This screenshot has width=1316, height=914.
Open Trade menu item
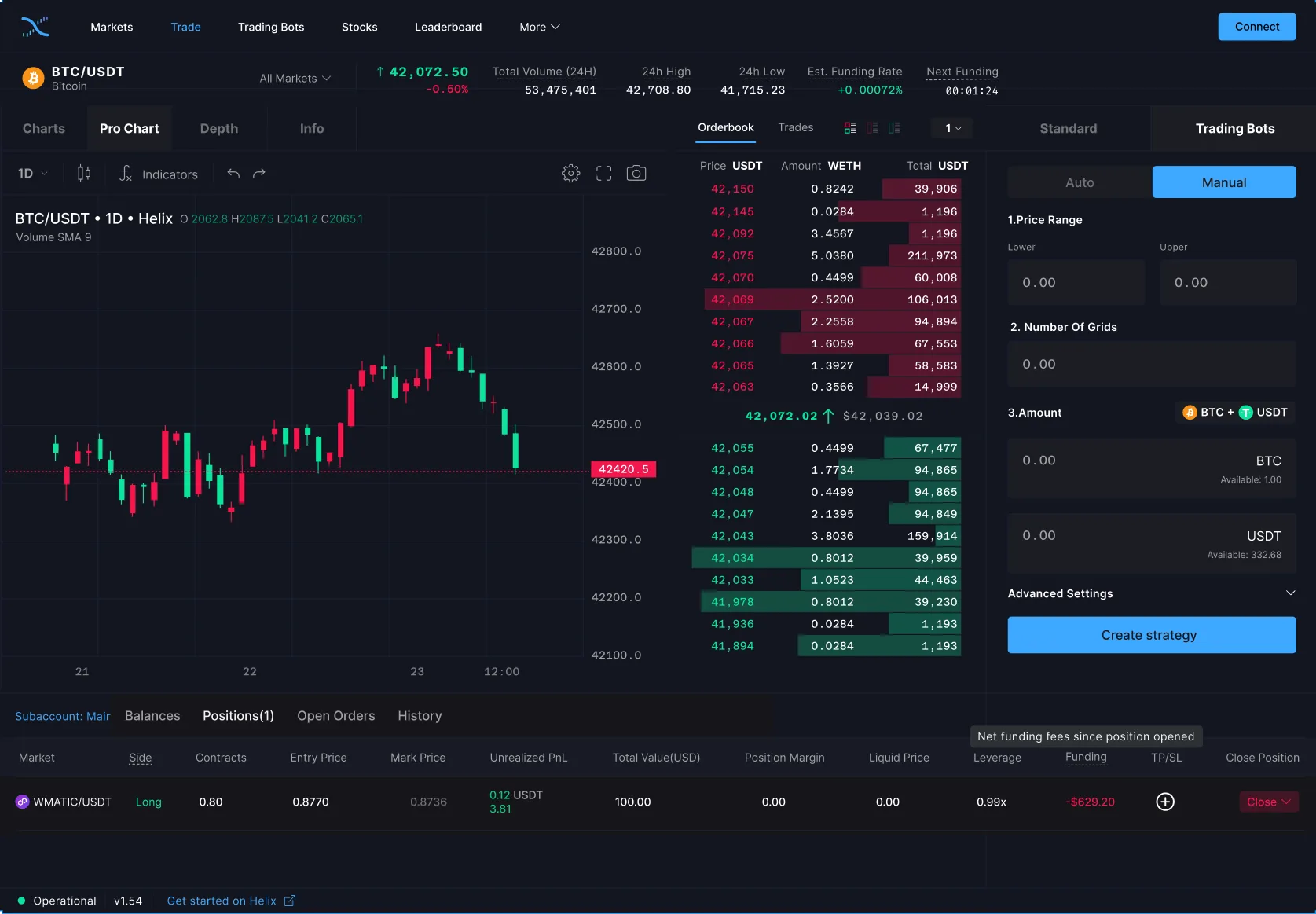click(x=186, y=27)
